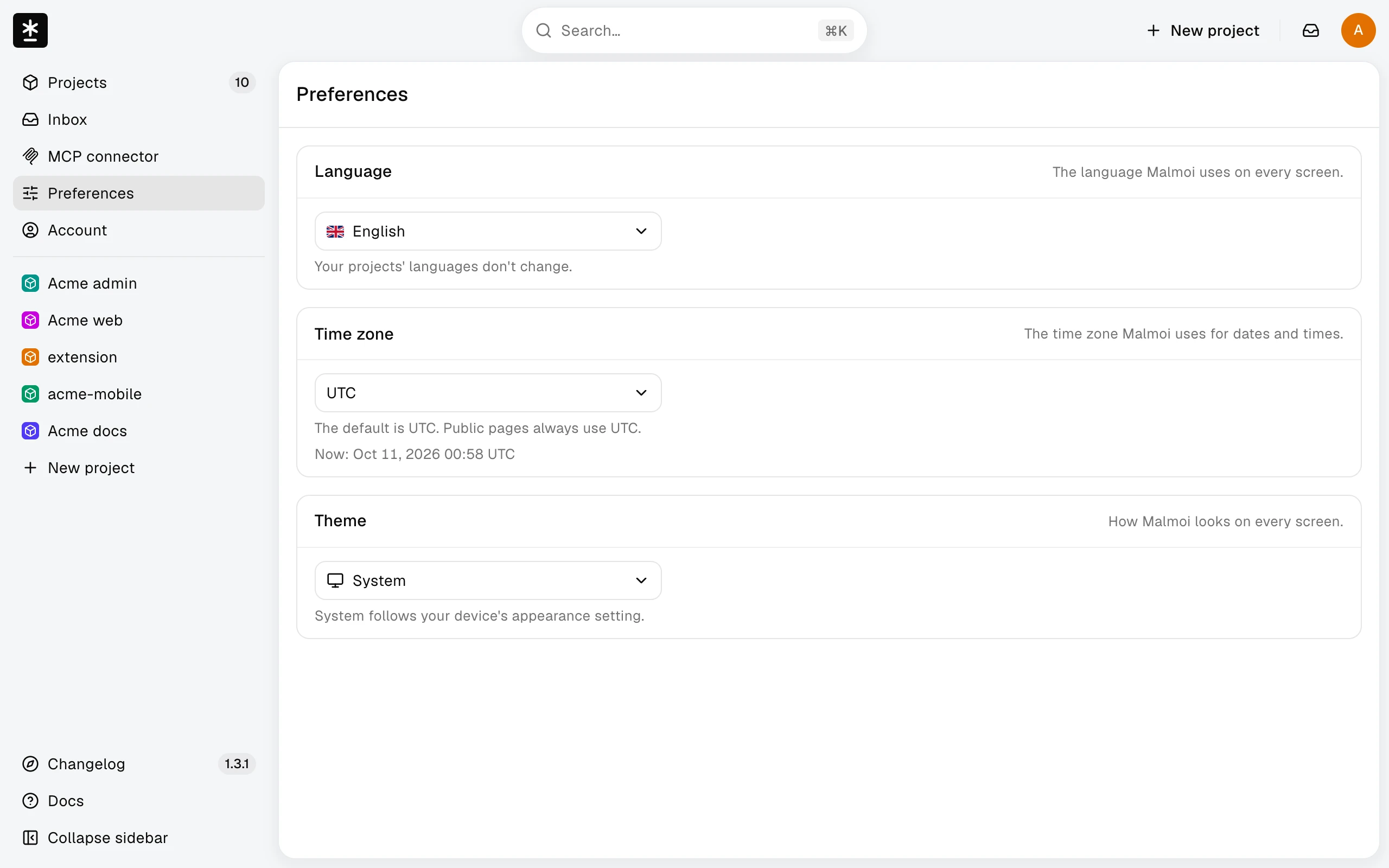Click the Acme docs purple icon
This screenshot has width=1389, height=868.
click(30, 431)
